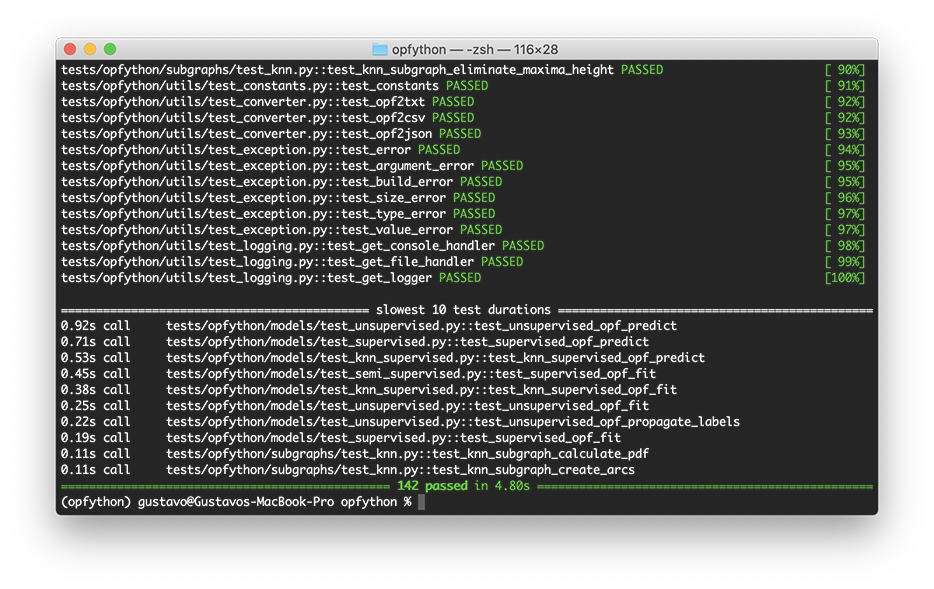
Task: Click the test_constants PASSED line
Action: [x=275, y=86]
